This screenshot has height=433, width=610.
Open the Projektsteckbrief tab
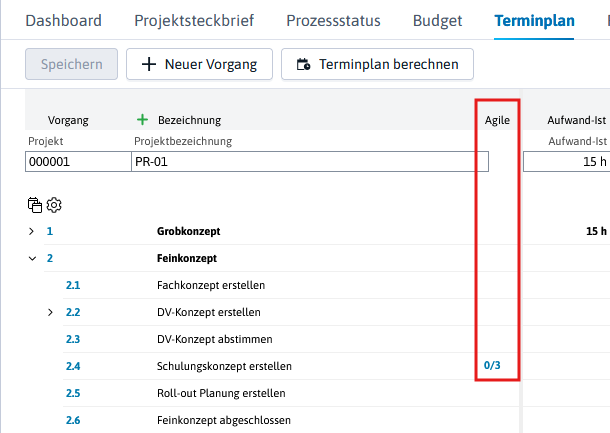tap(194, 21)
